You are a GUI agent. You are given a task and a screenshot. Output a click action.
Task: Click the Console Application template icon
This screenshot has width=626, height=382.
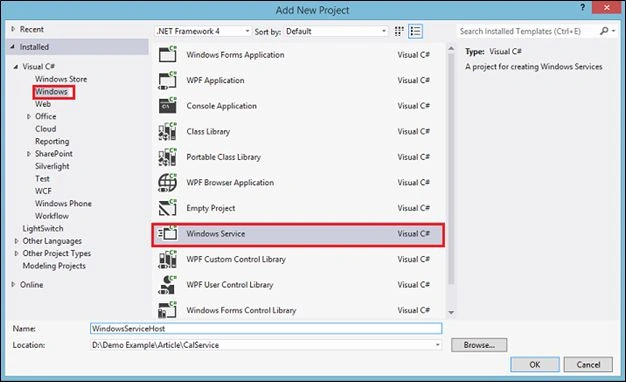[x=168, y=106]
